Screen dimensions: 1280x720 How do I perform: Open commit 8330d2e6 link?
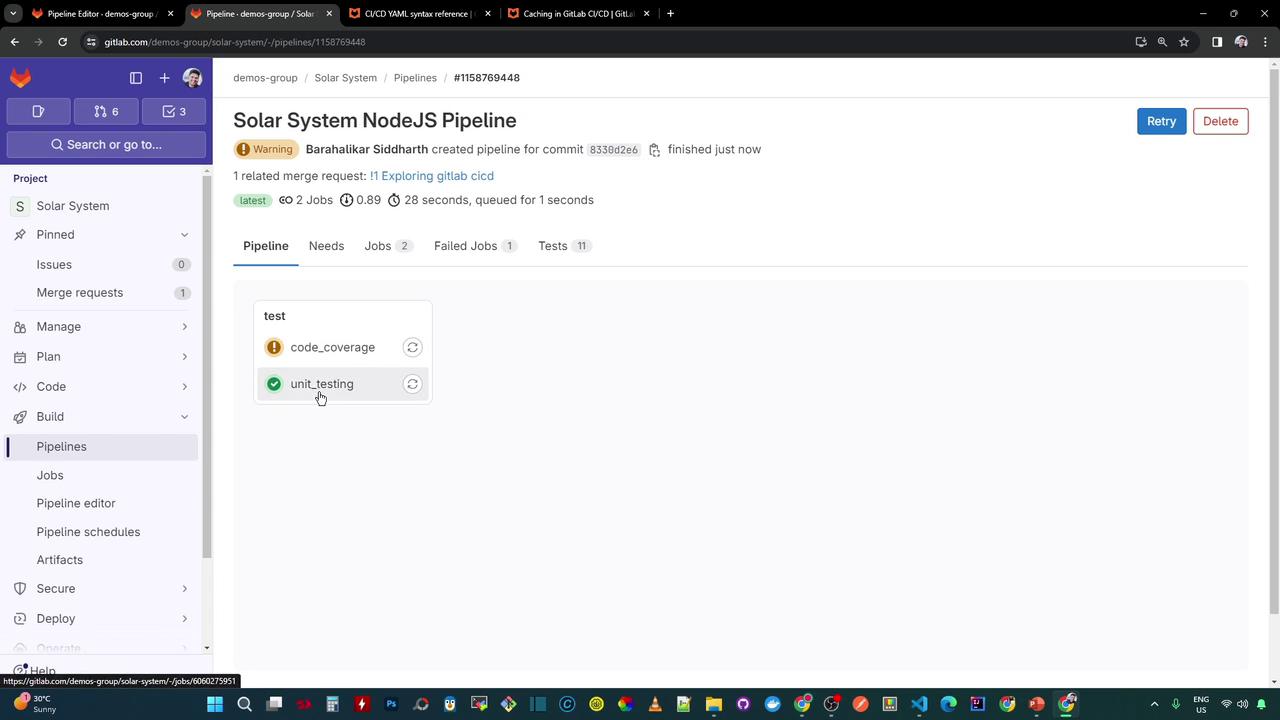[613, 150]
